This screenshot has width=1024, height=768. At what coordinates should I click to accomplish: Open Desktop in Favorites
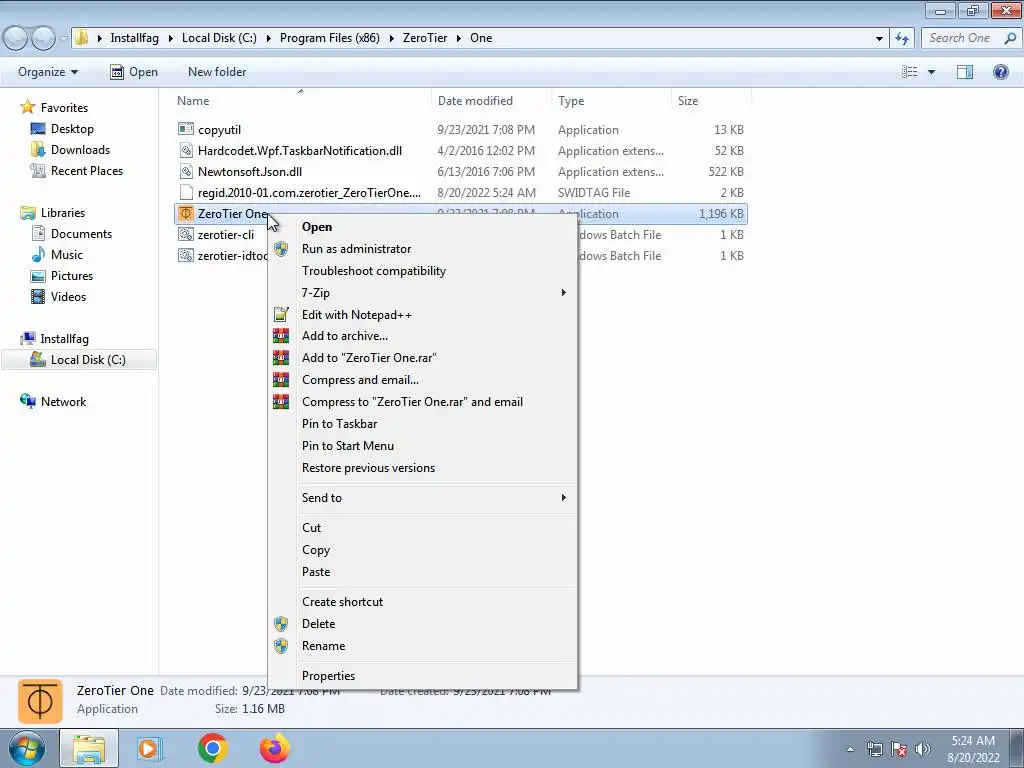point(72,129)
